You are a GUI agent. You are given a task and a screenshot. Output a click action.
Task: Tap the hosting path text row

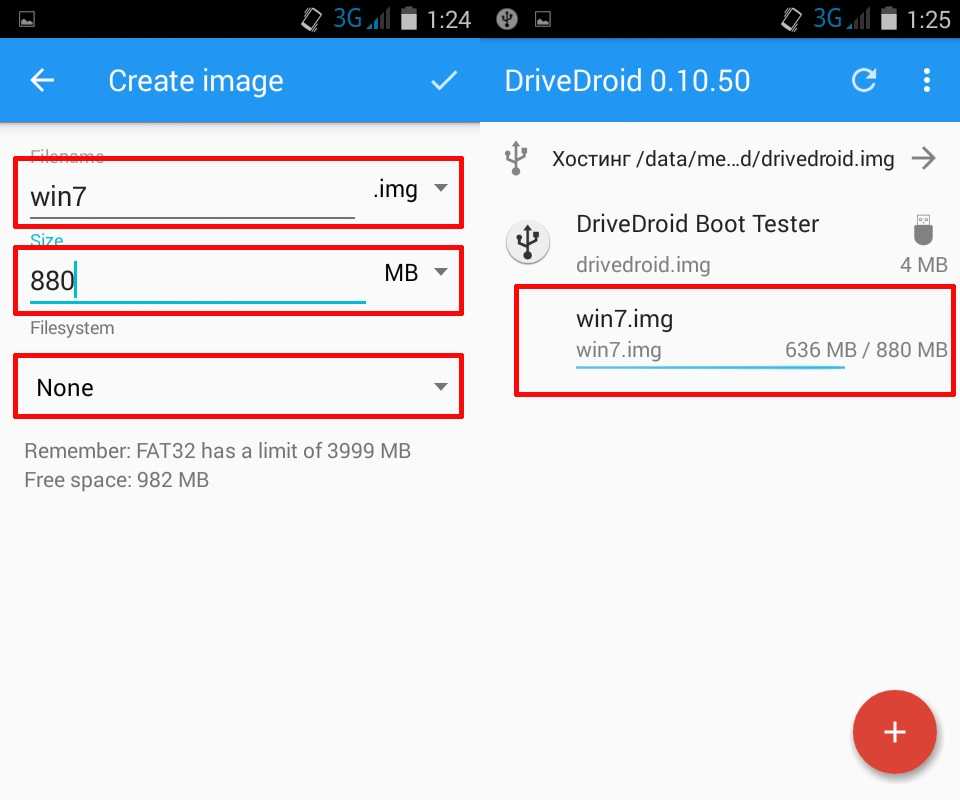(x=722, y=159)
